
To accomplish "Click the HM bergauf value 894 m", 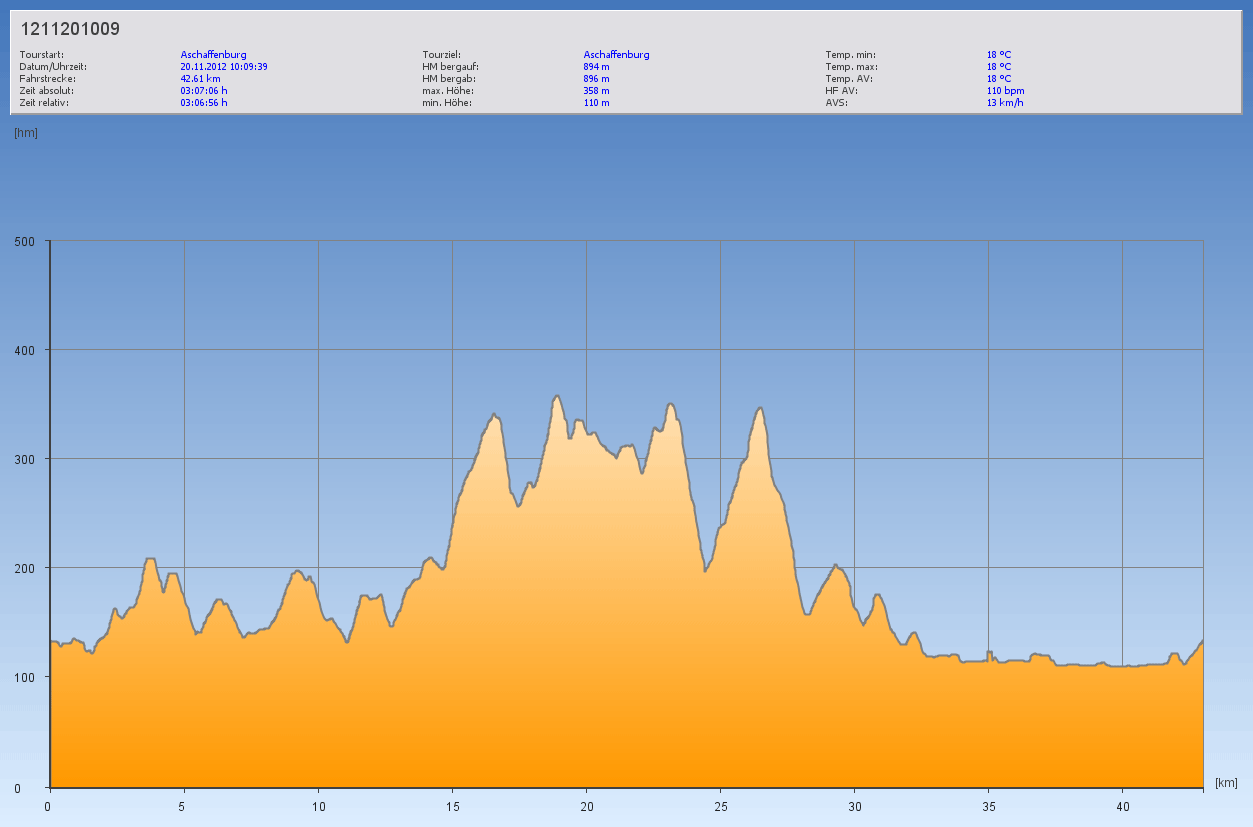I will coord(596,66).
